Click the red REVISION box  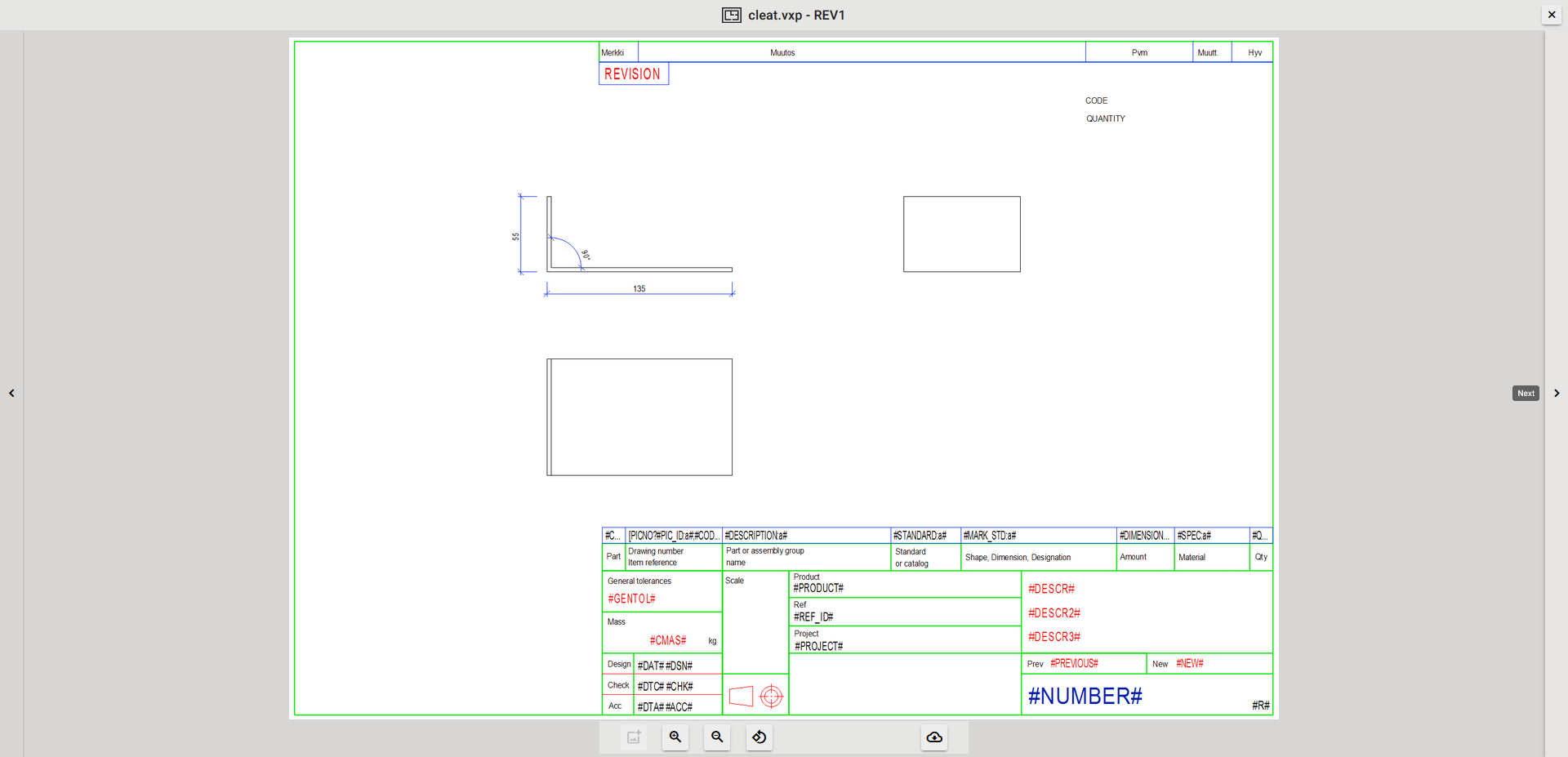(633, 74)
